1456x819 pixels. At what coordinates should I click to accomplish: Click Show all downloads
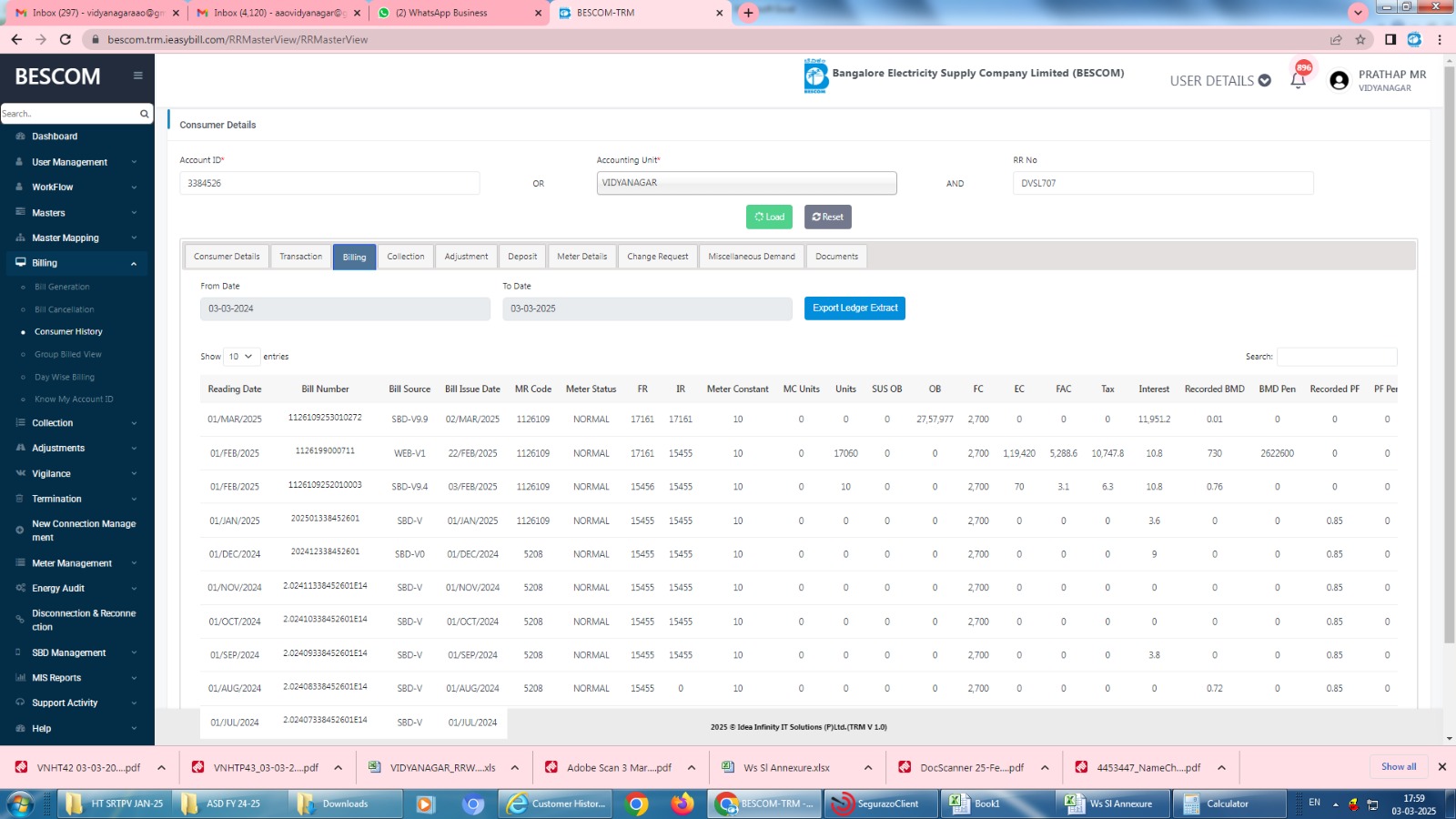[x=1399, y=767]
